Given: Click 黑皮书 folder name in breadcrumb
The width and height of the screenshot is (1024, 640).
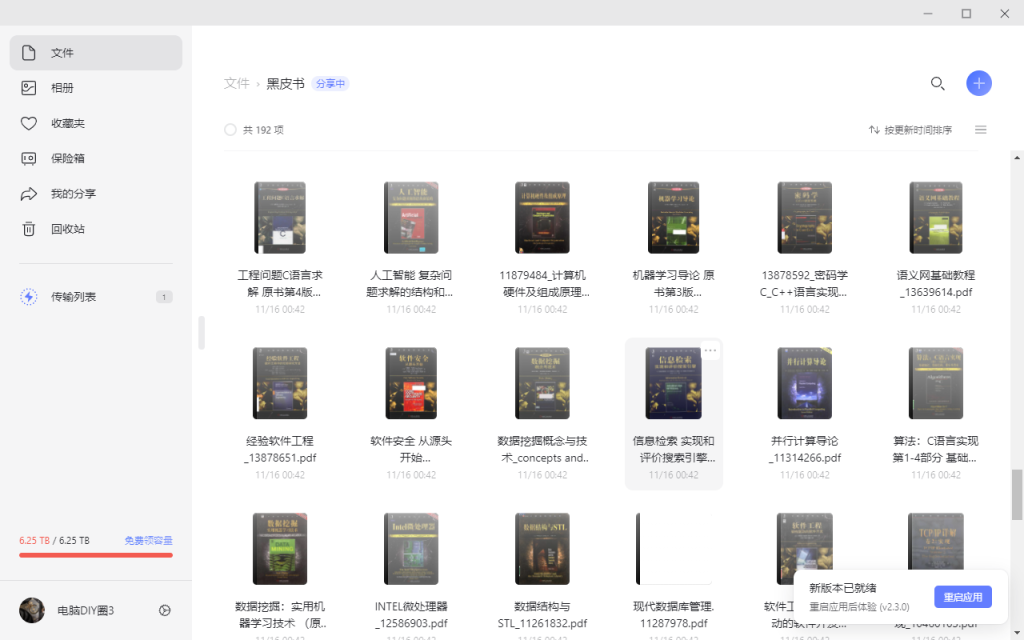Looking at the screenshot, I should coord(285,84).
